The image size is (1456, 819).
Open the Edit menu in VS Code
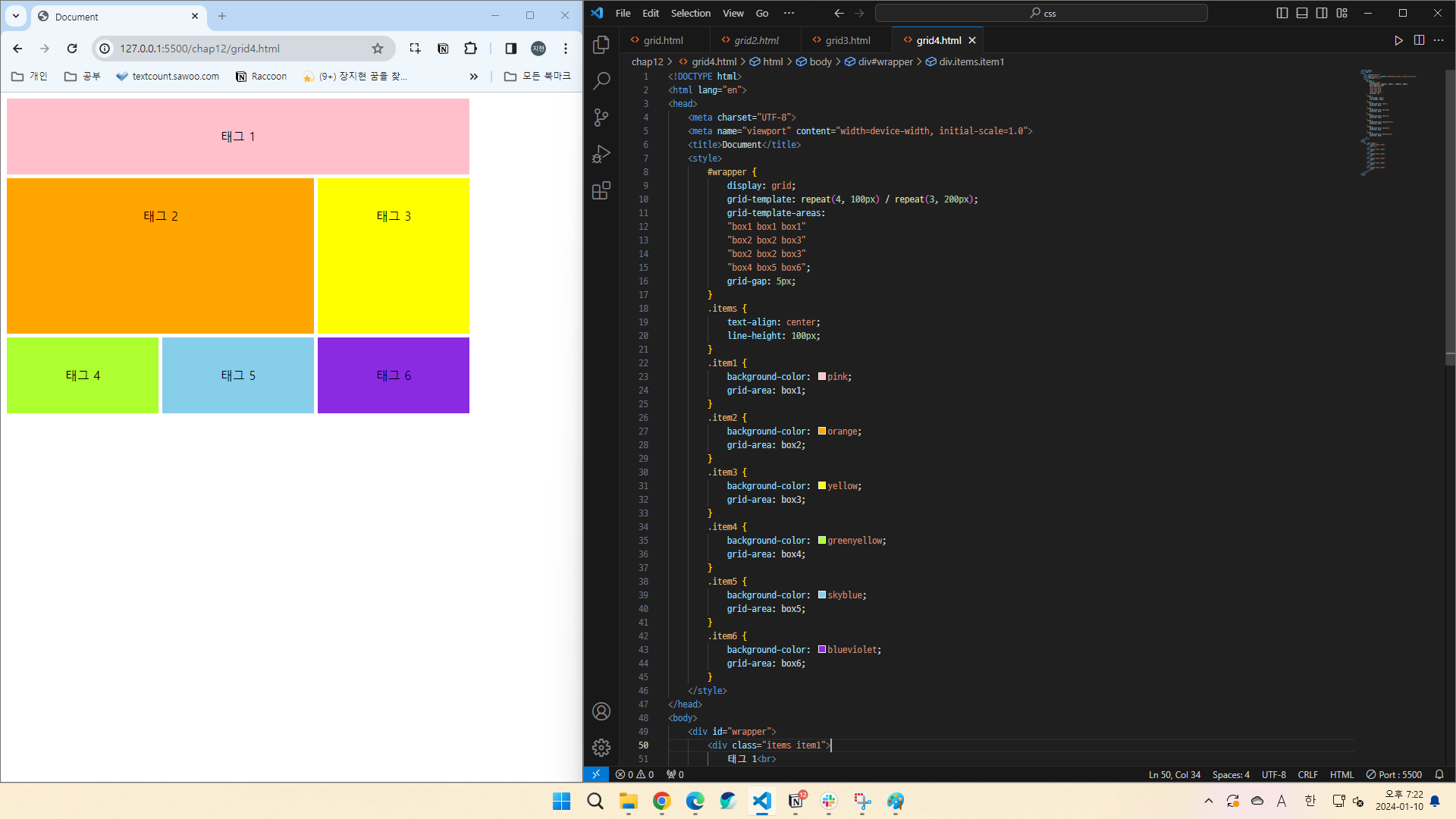(x=651, y=13)
